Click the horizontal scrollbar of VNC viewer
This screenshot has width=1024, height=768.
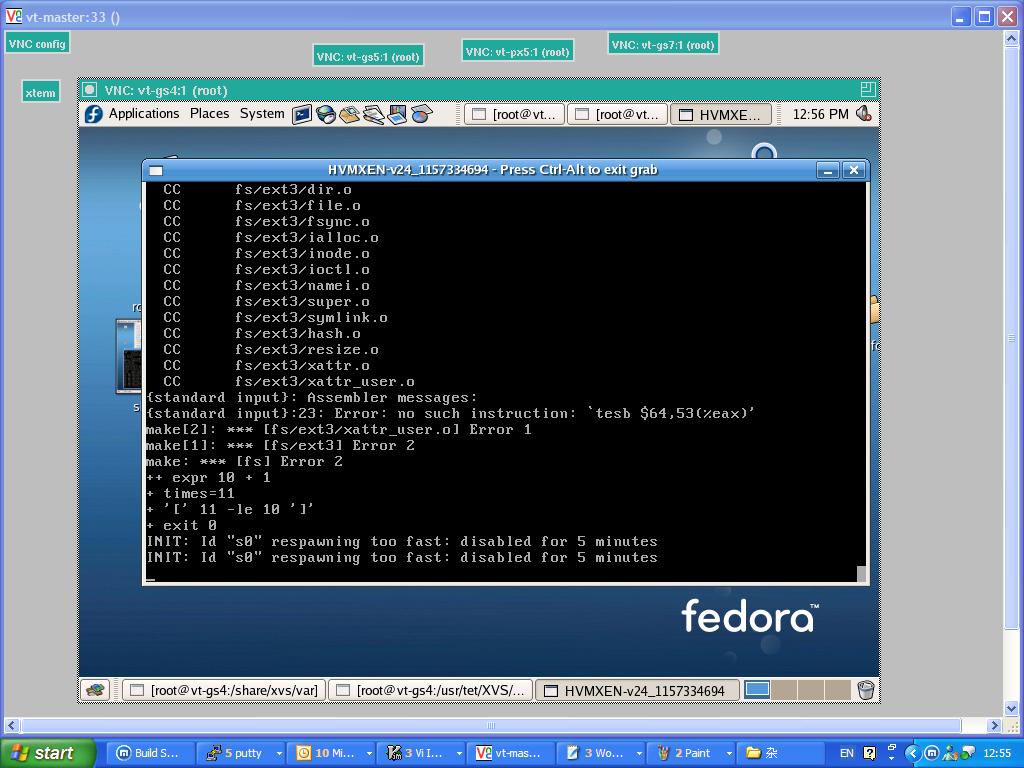tap(490, 725)
